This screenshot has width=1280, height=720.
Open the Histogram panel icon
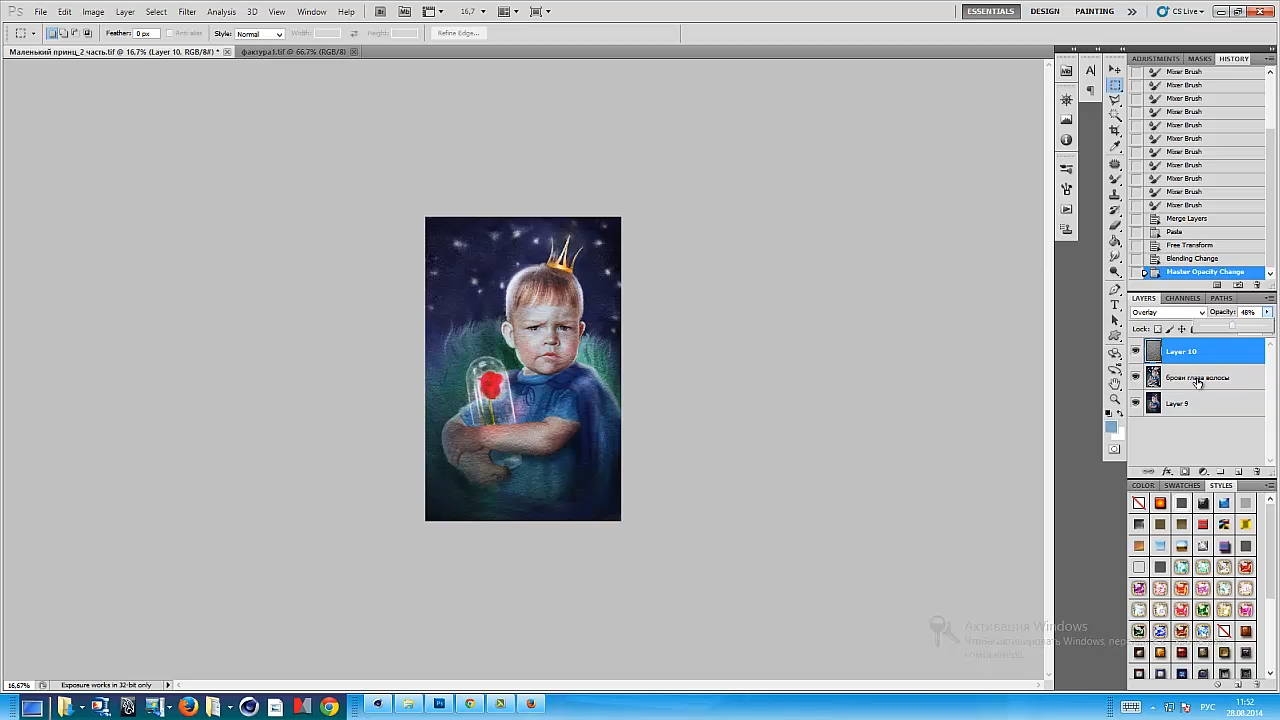point(1066,120)
